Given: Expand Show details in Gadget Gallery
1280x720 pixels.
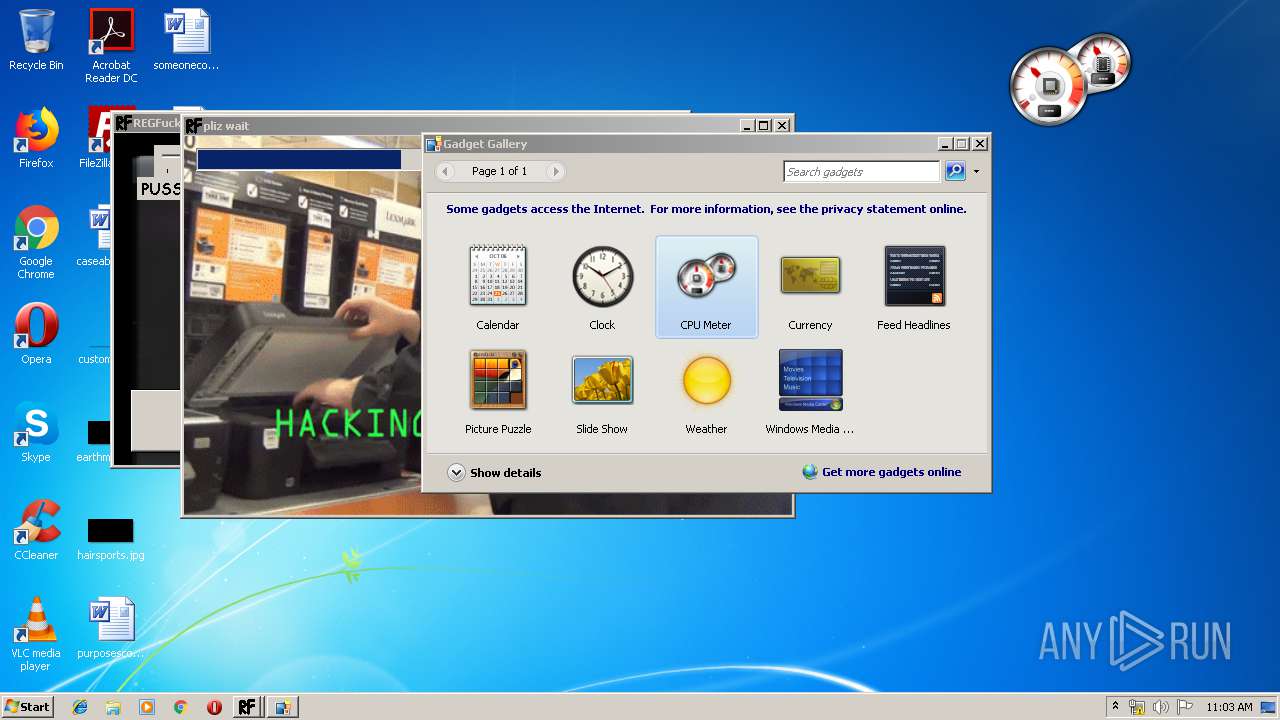Looking at the screenshot, I should pyautogui.click(x=494, y=473).
